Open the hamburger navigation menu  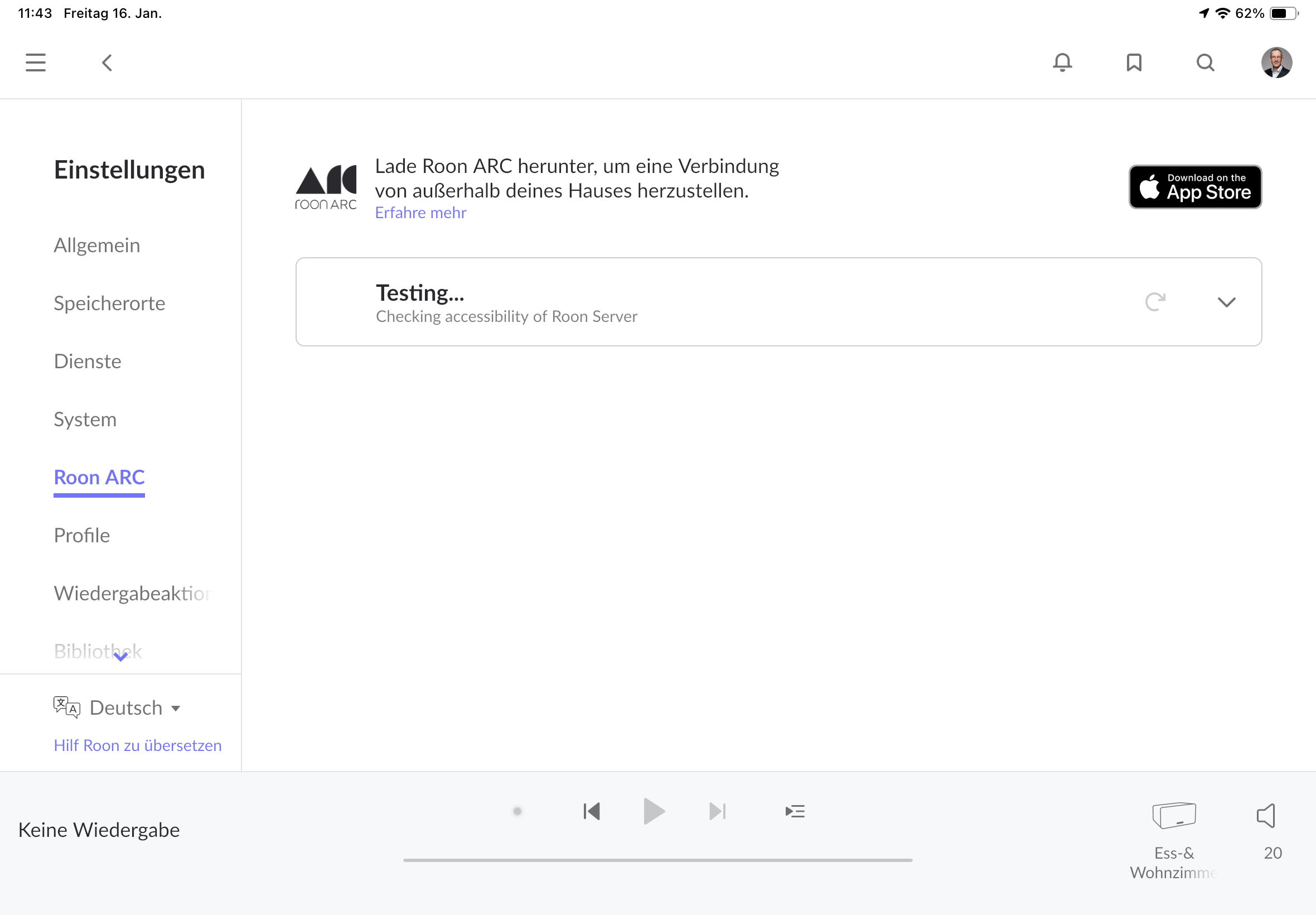click(36, 62)
